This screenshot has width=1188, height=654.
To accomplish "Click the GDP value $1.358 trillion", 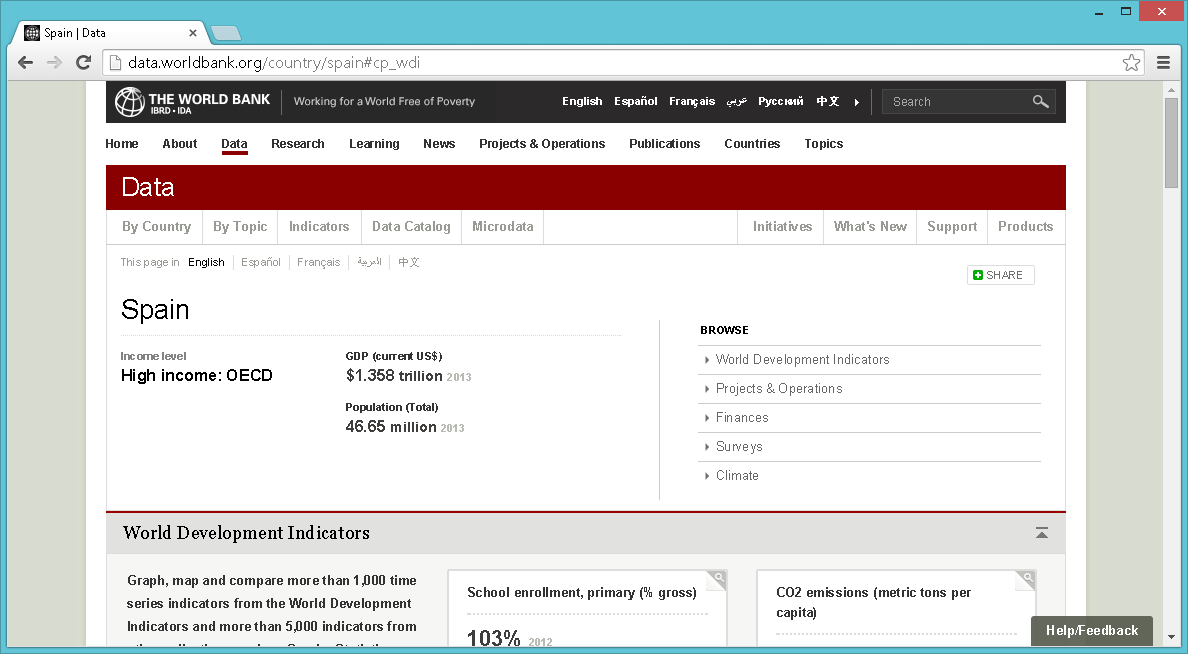I will (x=394, y=376).
